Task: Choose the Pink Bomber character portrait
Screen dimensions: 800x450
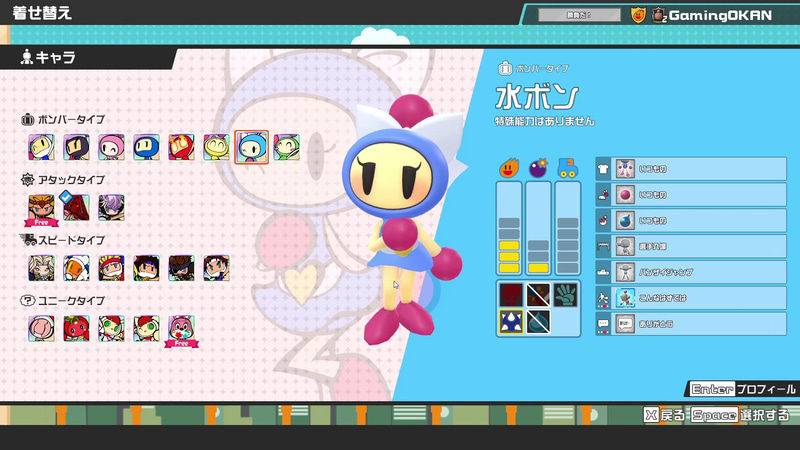Action: (111, 147)
